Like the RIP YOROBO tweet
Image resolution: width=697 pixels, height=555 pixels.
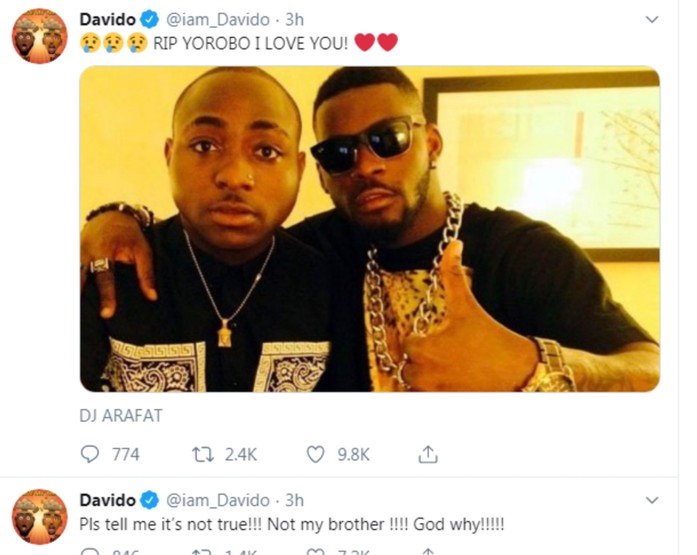316,455
